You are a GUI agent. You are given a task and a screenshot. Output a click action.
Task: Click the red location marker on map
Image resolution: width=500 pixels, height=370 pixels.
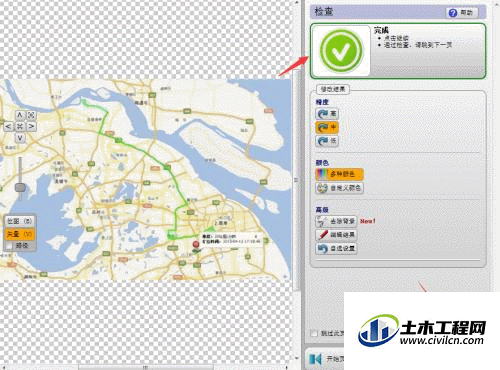pos(196,245)
